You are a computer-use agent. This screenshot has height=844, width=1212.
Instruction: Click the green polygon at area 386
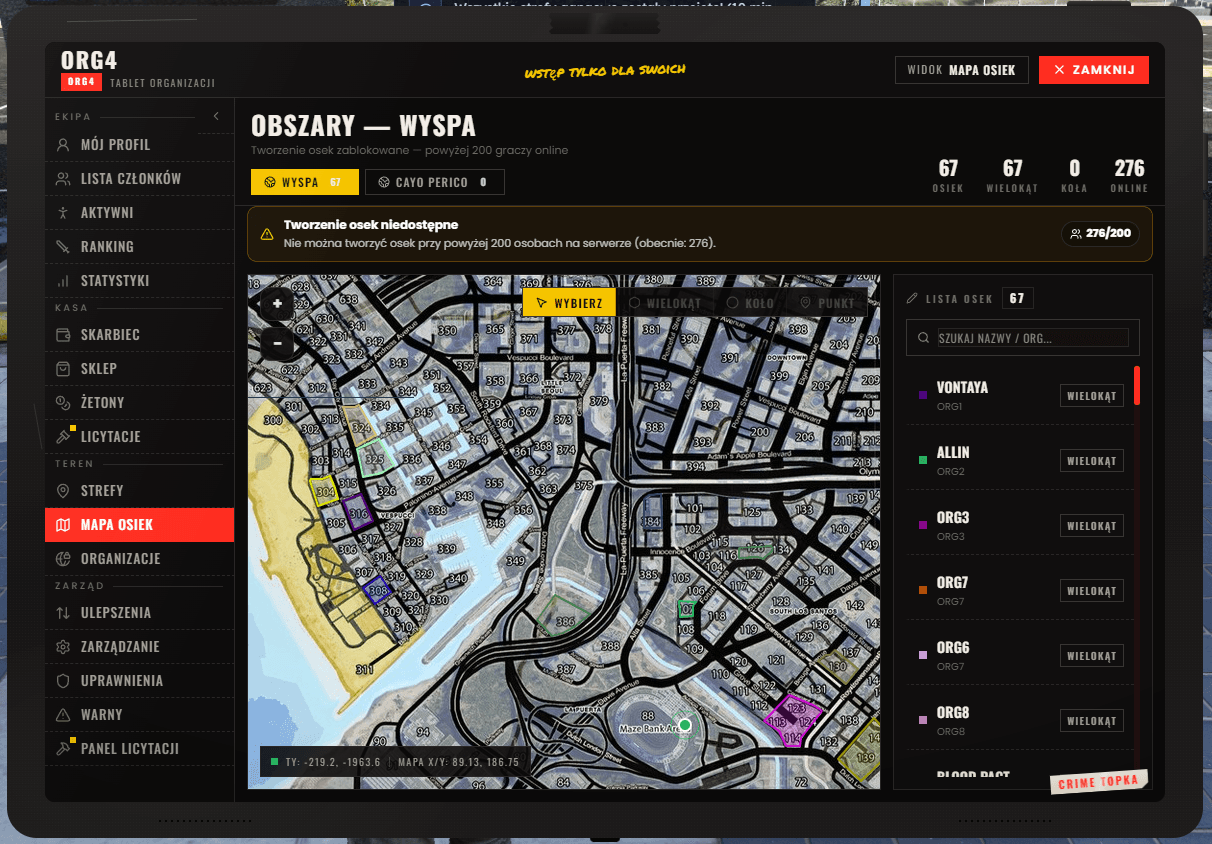563,617
